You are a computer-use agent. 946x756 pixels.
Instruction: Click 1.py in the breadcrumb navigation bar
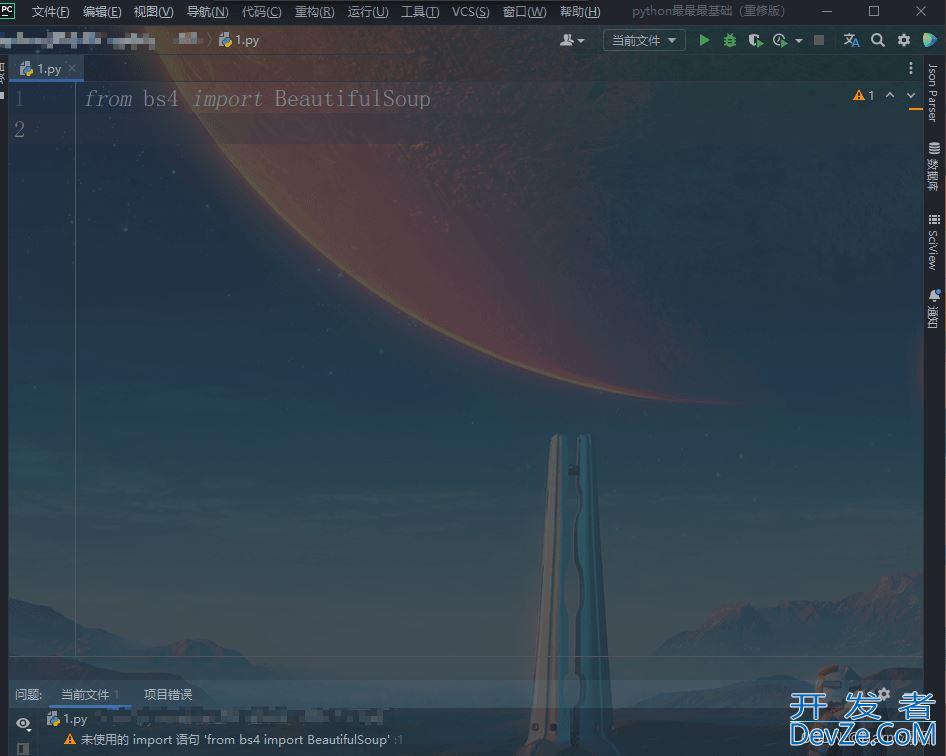click(x=239, y=40)
